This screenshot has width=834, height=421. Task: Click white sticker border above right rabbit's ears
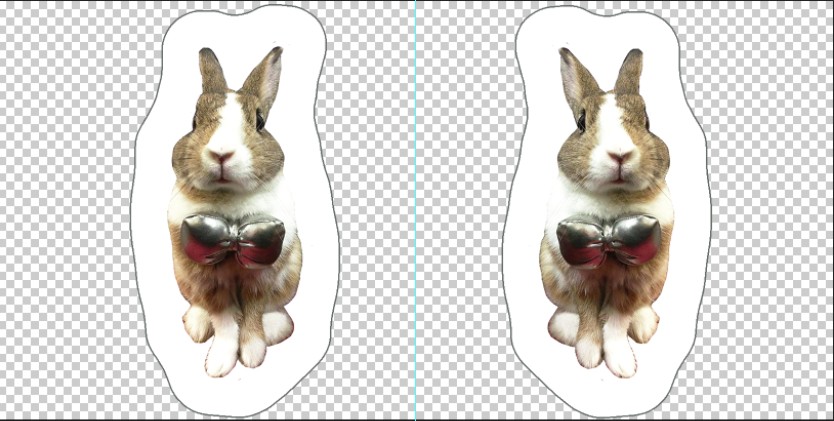[600, 28]
